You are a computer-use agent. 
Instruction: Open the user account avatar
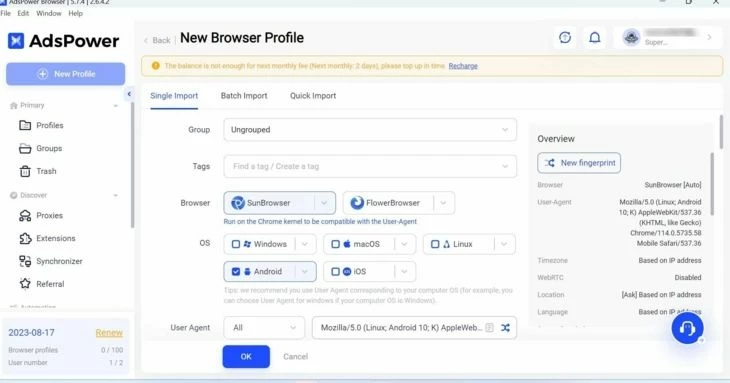631,37
